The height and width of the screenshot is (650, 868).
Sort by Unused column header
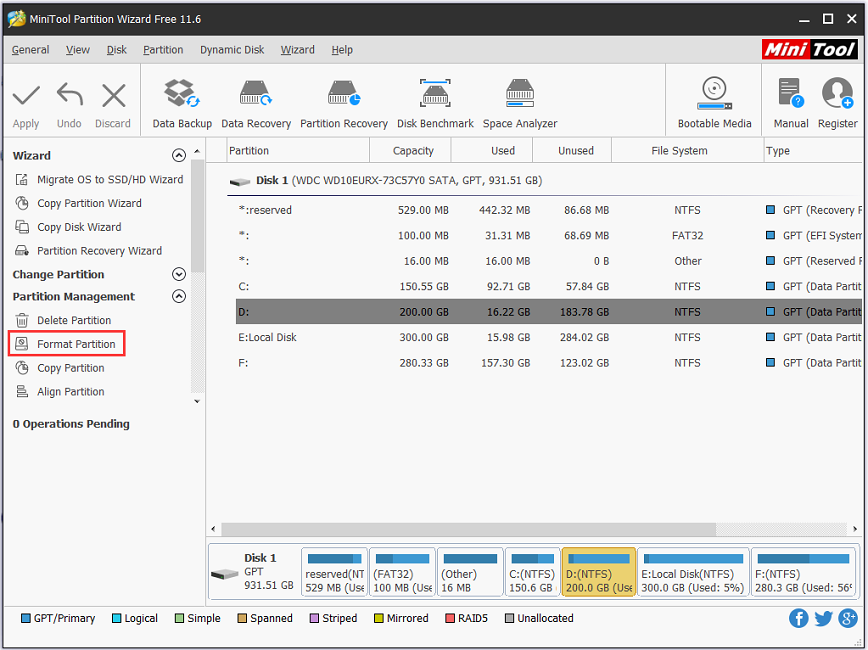click(x=572, y=151)
